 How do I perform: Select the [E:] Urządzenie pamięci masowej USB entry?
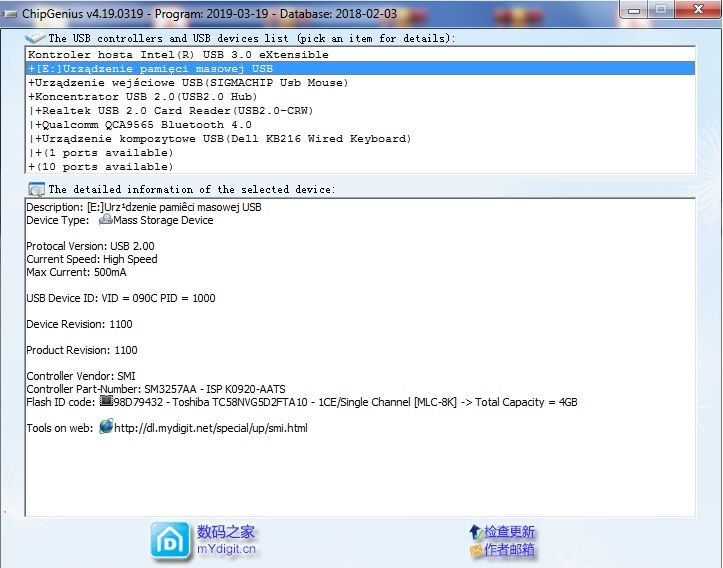click(x=360, y=69)
